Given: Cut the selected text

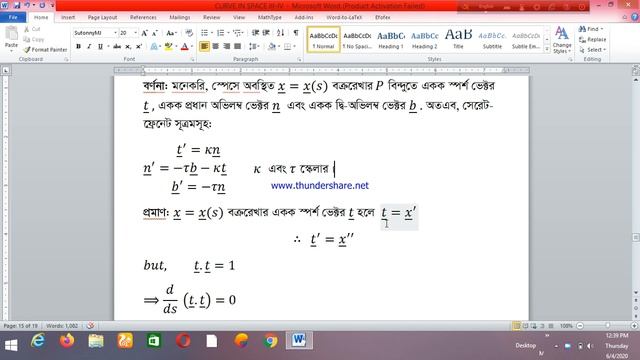Looking at the screenshot, I should 32,29.
